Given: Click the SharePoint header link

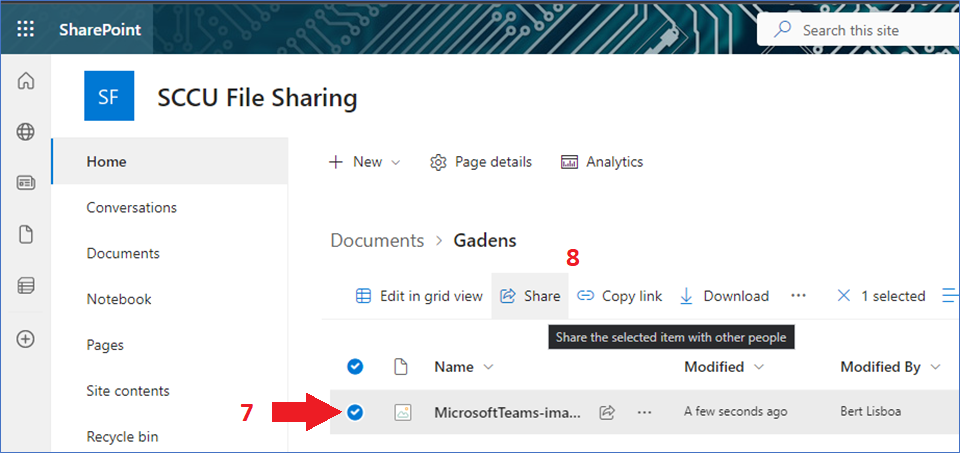Looking at the screenshot, I should pyautogui.click(x=100, y=30).
